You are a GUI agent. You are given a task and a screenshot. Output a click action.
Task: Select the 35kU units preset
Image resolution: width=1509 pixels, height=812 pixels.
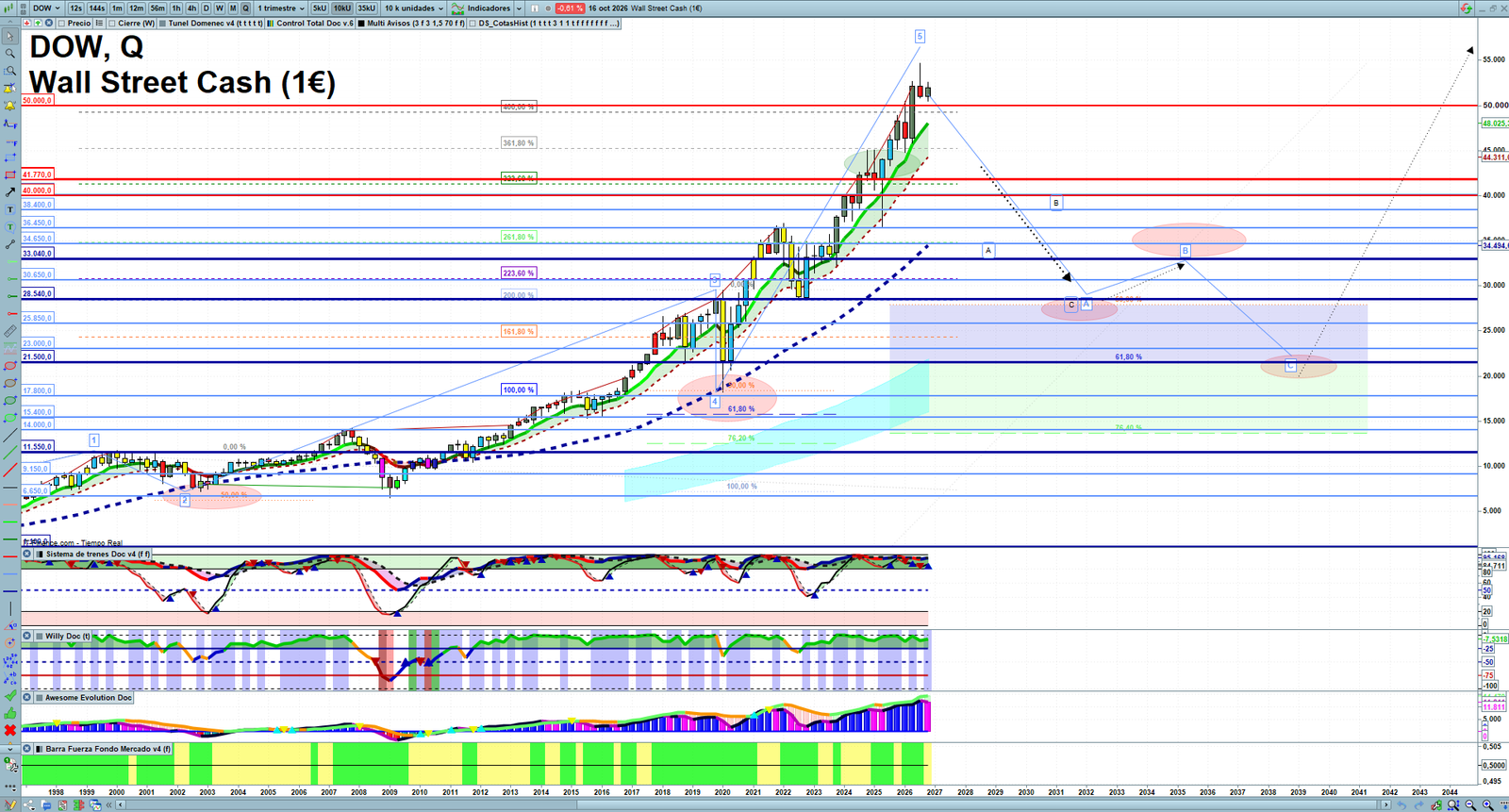tap(366, 8)
